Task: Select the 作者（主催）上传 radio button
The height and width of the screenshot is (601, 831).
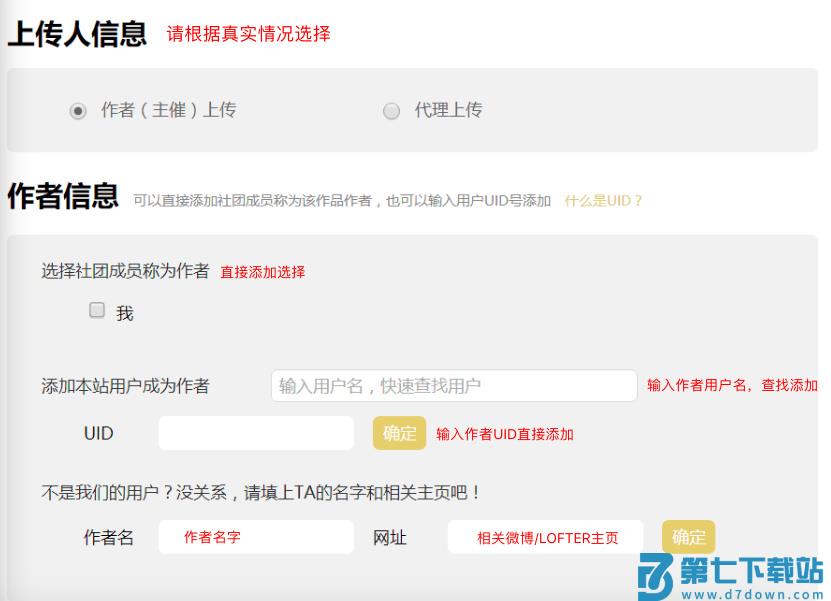Action: coord(78,111)
